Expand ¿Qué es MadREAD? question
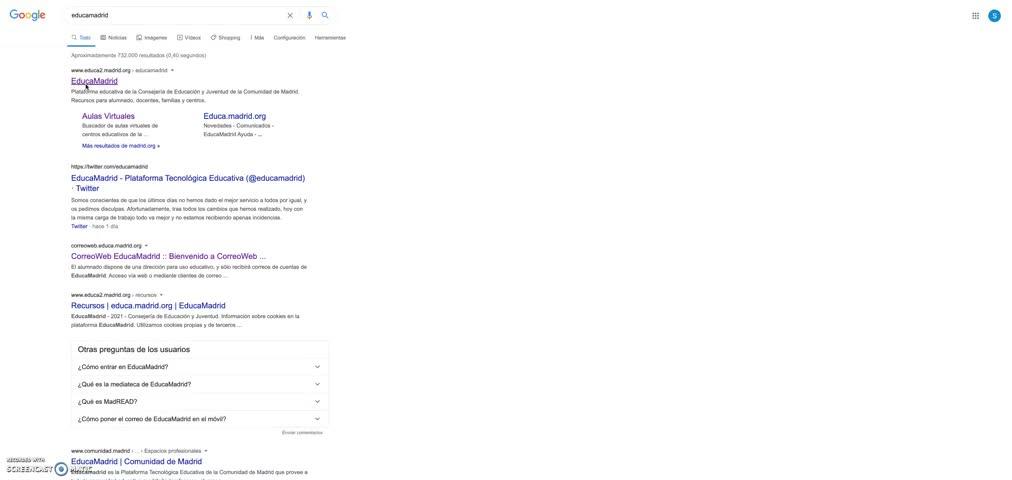 click(x=199, y=402)
